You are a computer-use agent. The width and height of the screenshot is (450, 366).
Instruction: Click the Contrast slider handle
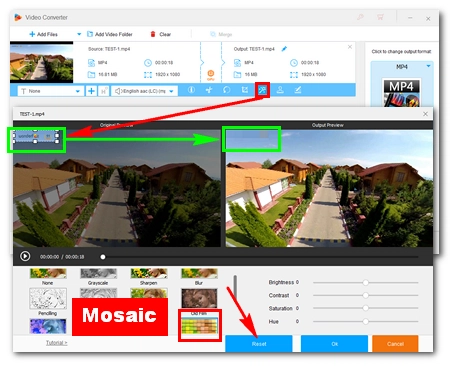pos(366,295)
